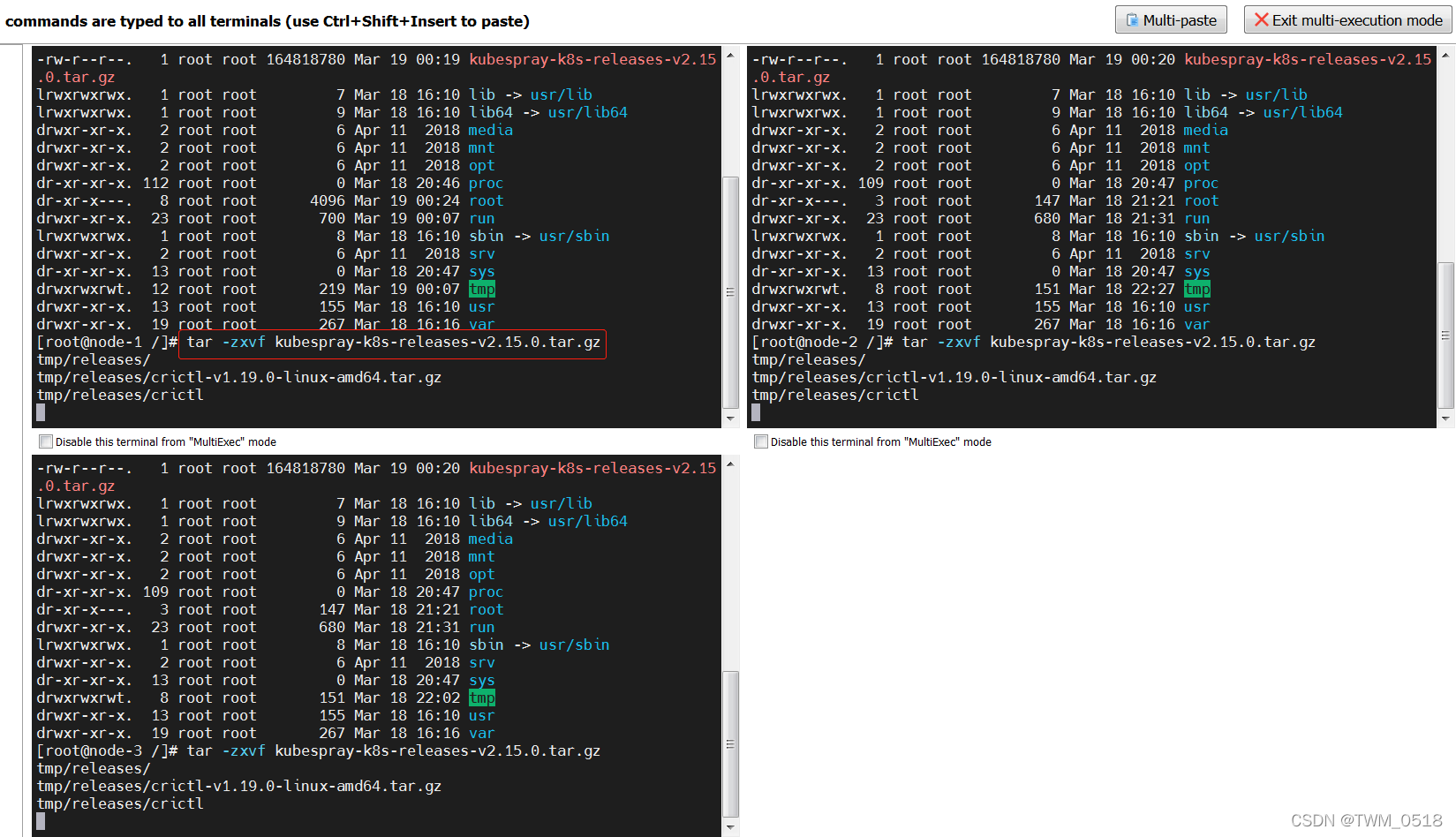This screenshot has height=837, width=1456.
Task: Click the proc directory name in node-3
Action: [x=486, y=592]
